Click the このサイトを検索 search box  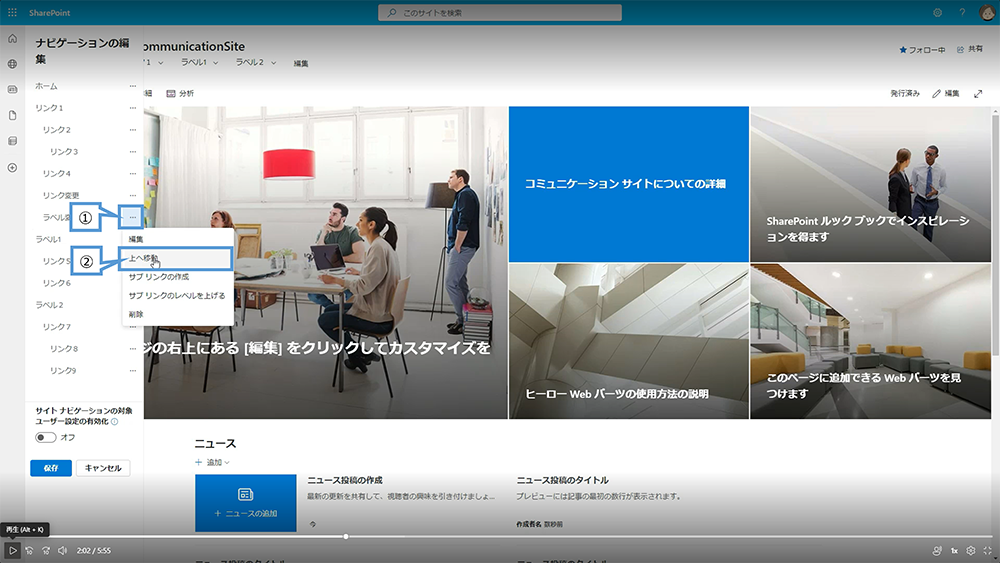(x=500, y=13)
